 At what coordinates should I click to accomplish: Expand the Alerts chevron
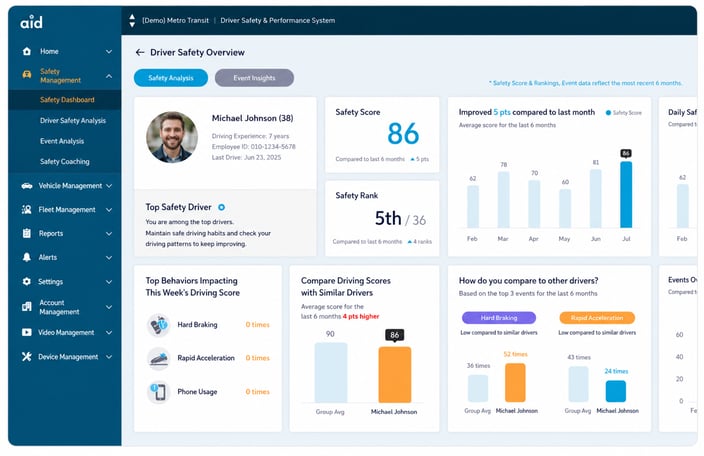point(109,258)
